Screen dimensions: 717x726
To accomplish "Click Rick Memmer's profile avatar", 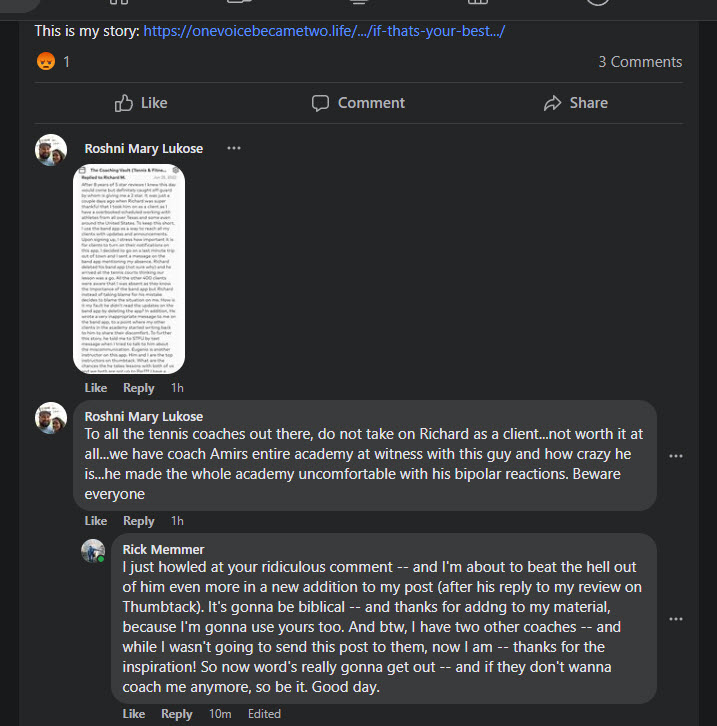I will click(x=93, y=551).
